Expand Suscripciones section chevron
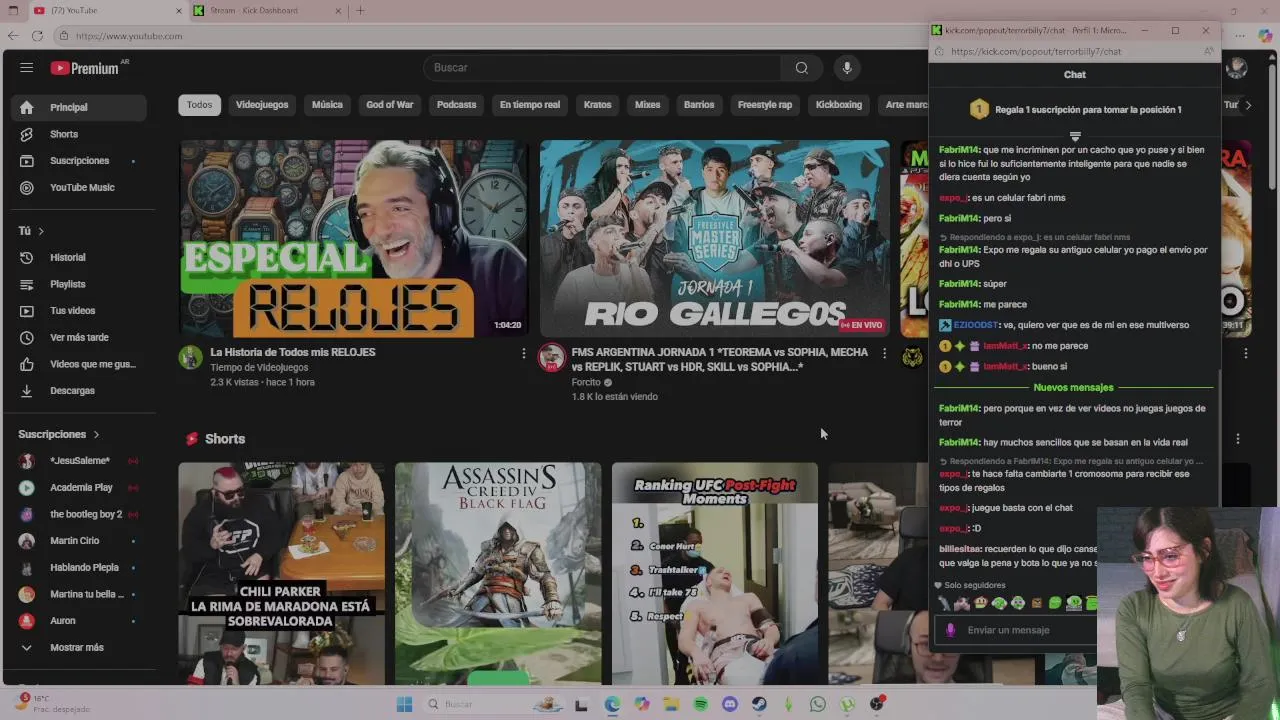 (96, 434)
